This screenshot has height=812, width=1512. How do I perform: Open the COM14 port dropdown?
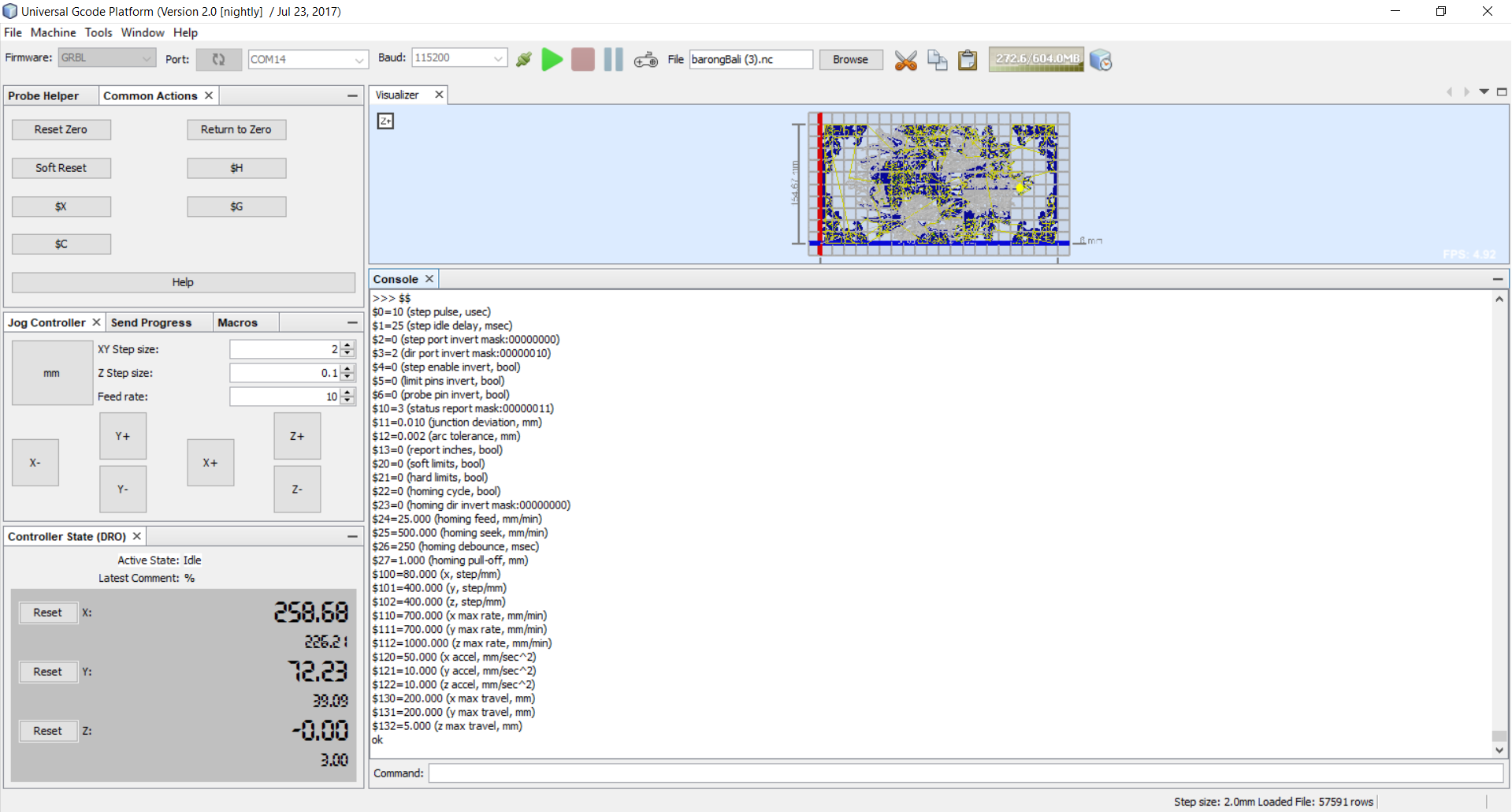pos(308,59)
